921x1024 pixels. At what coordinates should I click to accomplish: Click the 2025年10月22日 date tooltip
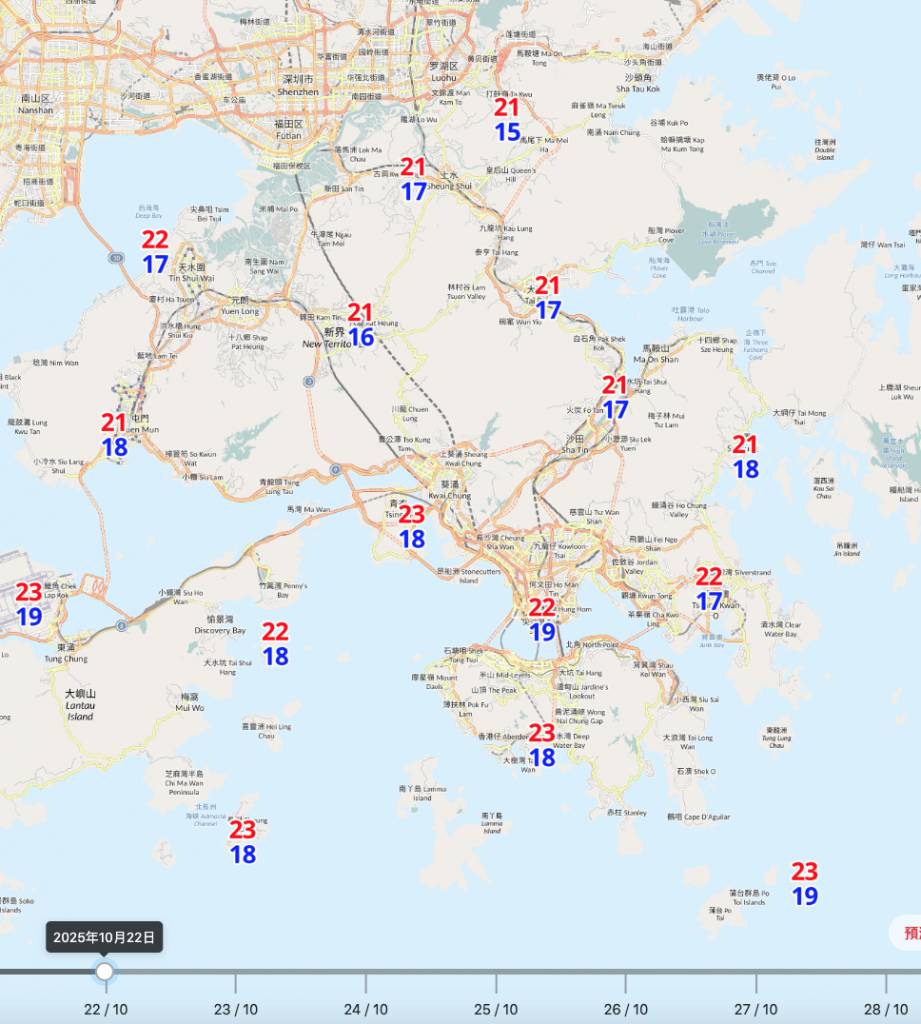[x=104, y=937]
